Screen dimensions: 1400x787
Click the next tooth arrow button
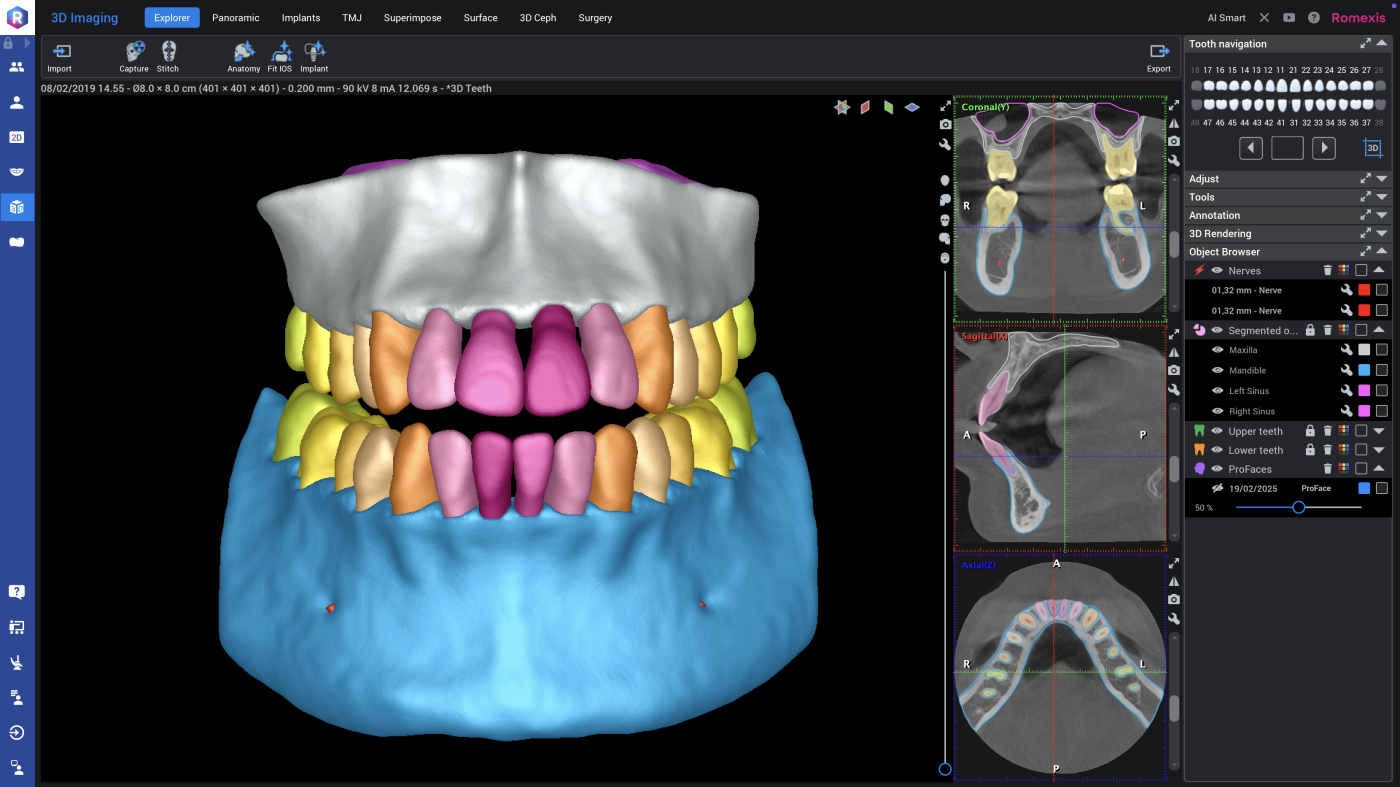(1323, 148)
